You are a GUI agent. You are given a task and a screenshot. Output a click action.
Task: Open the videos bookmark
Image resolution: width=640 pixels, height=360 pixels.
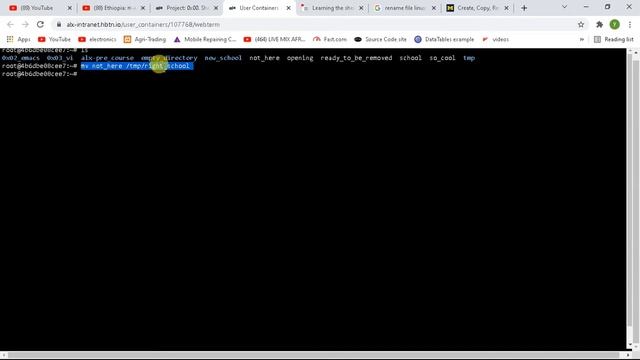coord(496,39)
